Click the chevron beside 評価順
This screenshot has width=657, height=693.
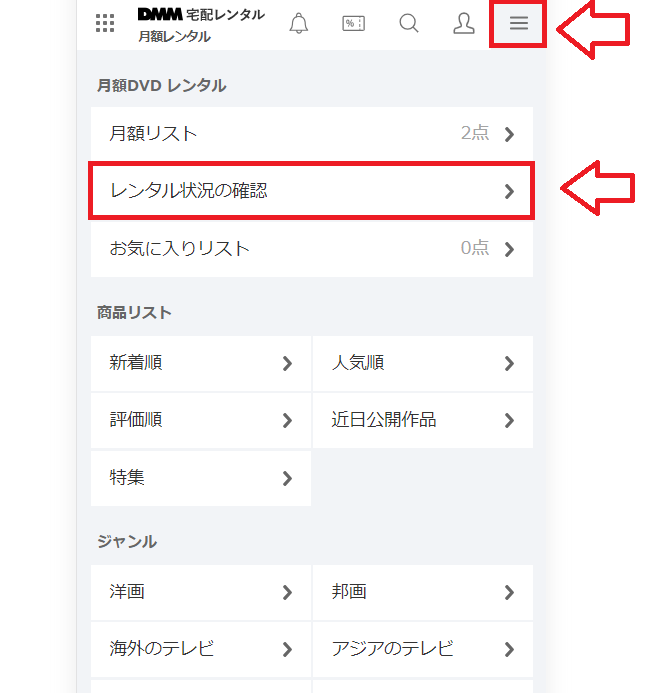point(288,421)
